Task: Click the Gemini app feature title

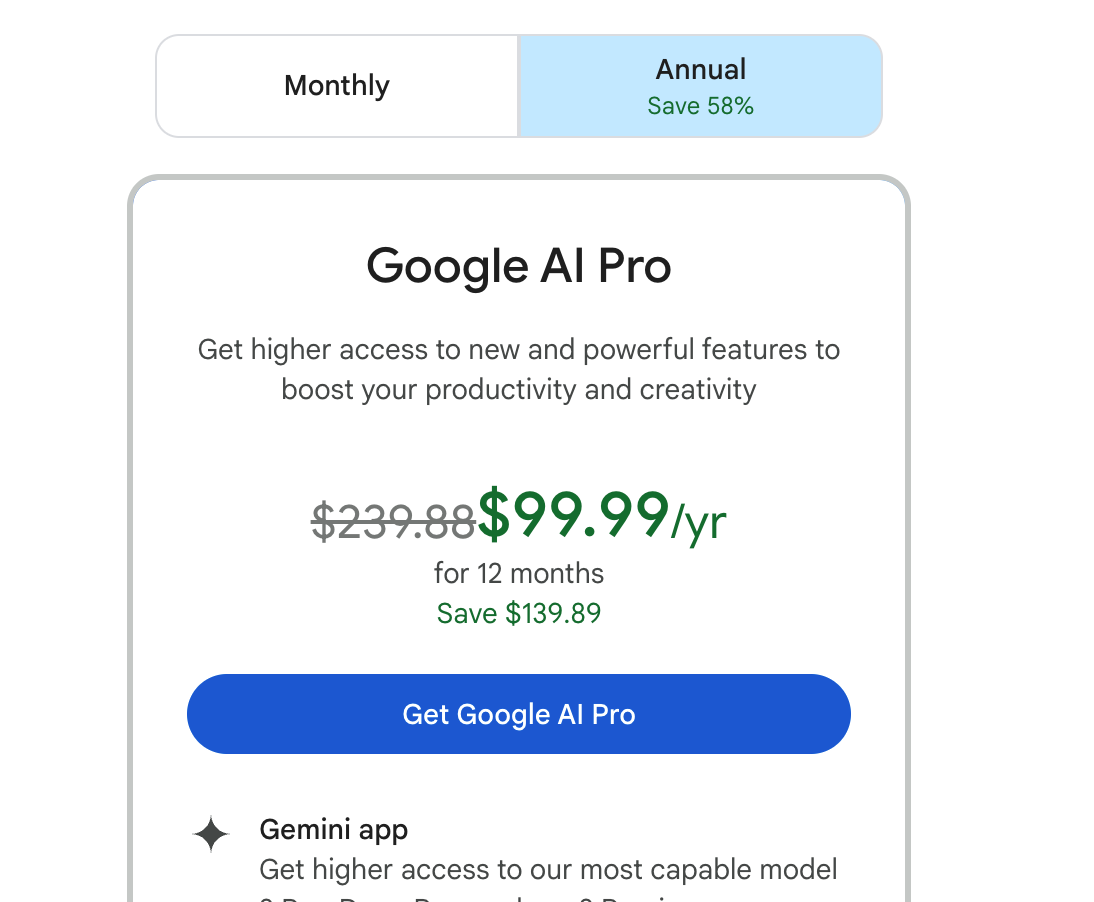Action: click(333, 830)
